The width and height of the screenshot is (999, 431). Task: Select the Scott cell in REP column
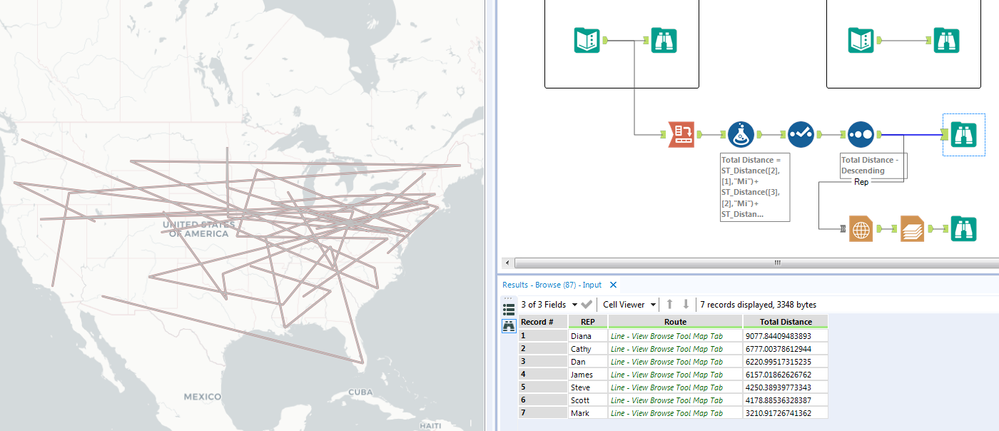tap(588, 400)
